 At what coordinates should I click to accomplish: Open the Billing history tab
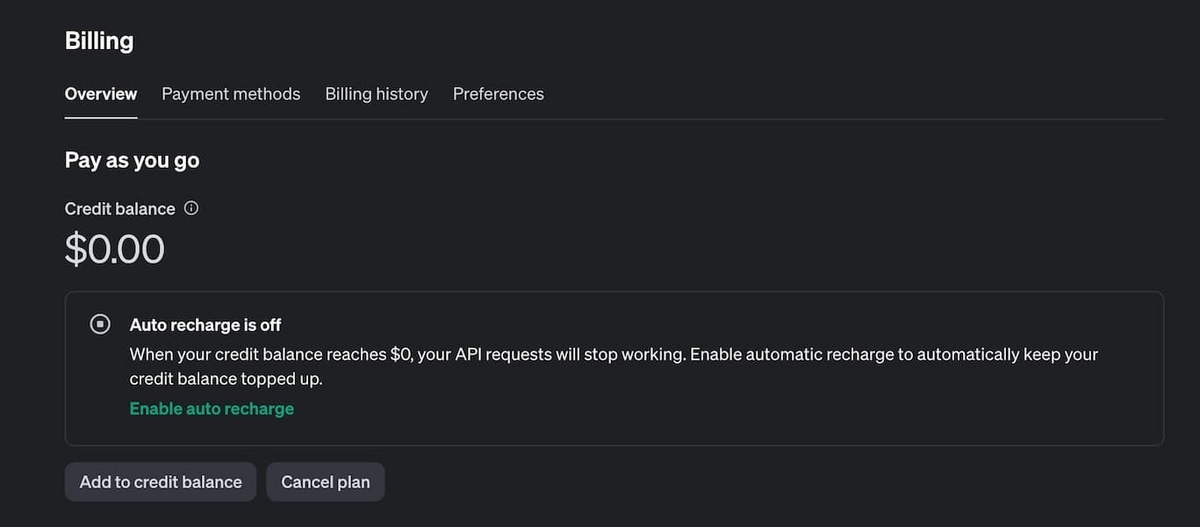point(376,94)
